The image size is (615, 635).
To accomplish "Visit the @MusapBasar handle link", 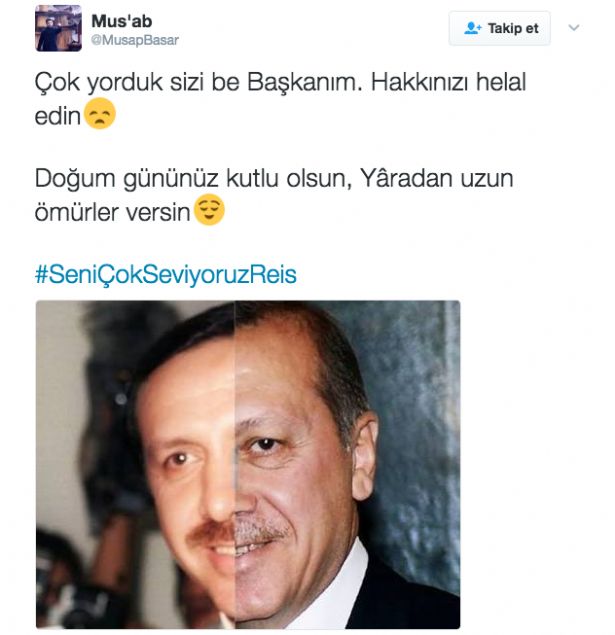I will tap(135, 40).
